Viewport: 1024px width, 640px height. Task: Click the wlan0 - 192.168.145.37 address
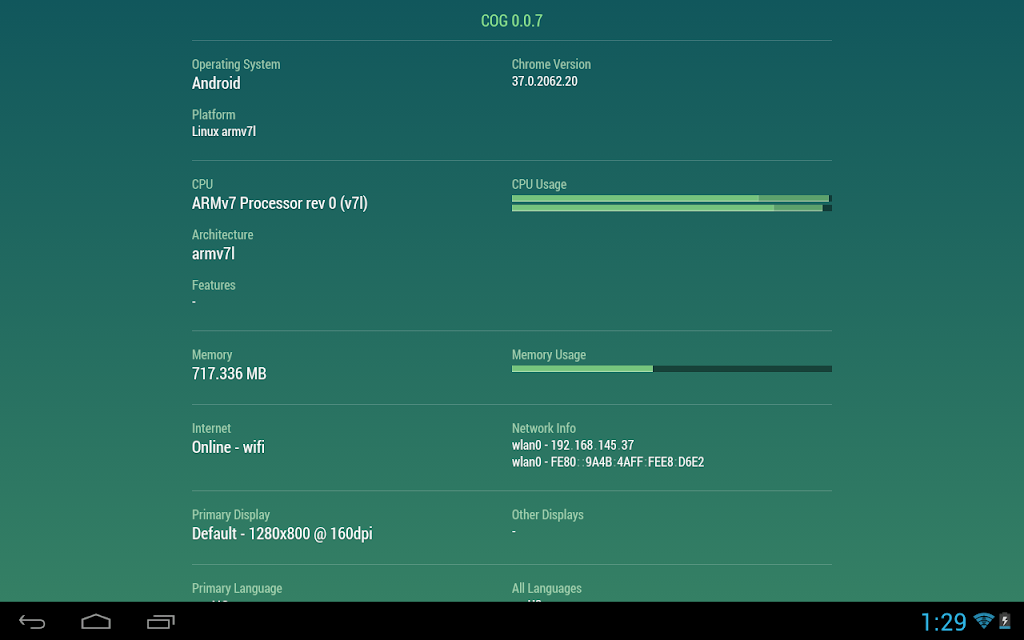pyautogui.click(x=573, y=445)
